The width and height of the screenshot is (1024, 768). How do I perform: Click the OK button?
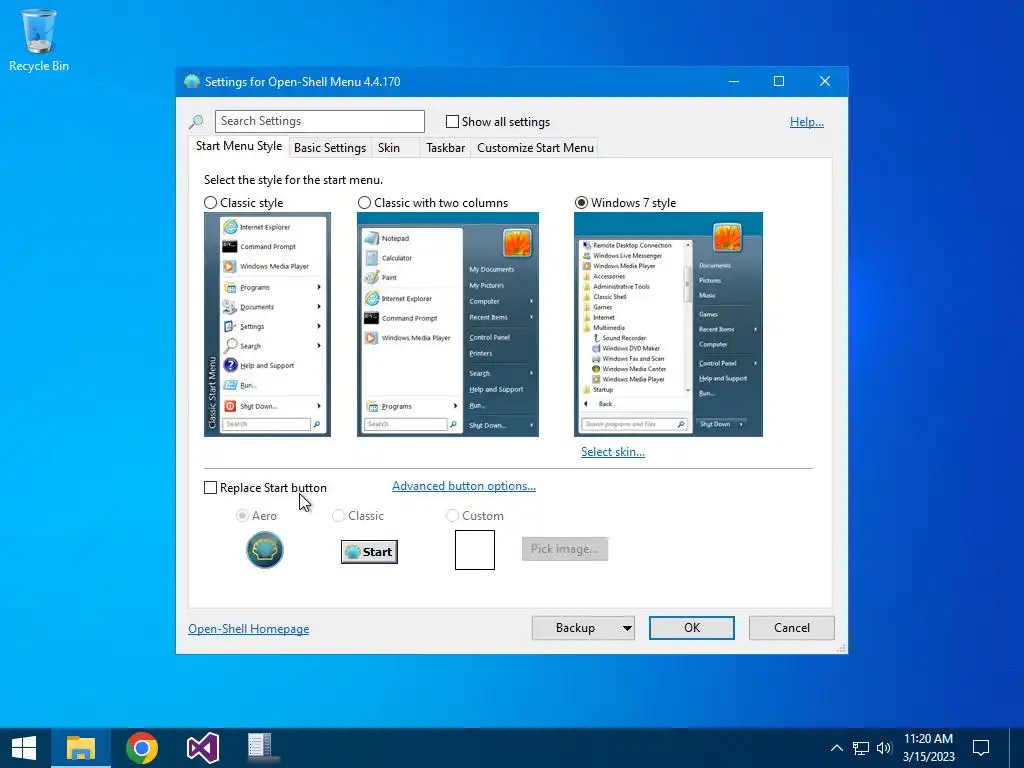[x=692, y=628]
